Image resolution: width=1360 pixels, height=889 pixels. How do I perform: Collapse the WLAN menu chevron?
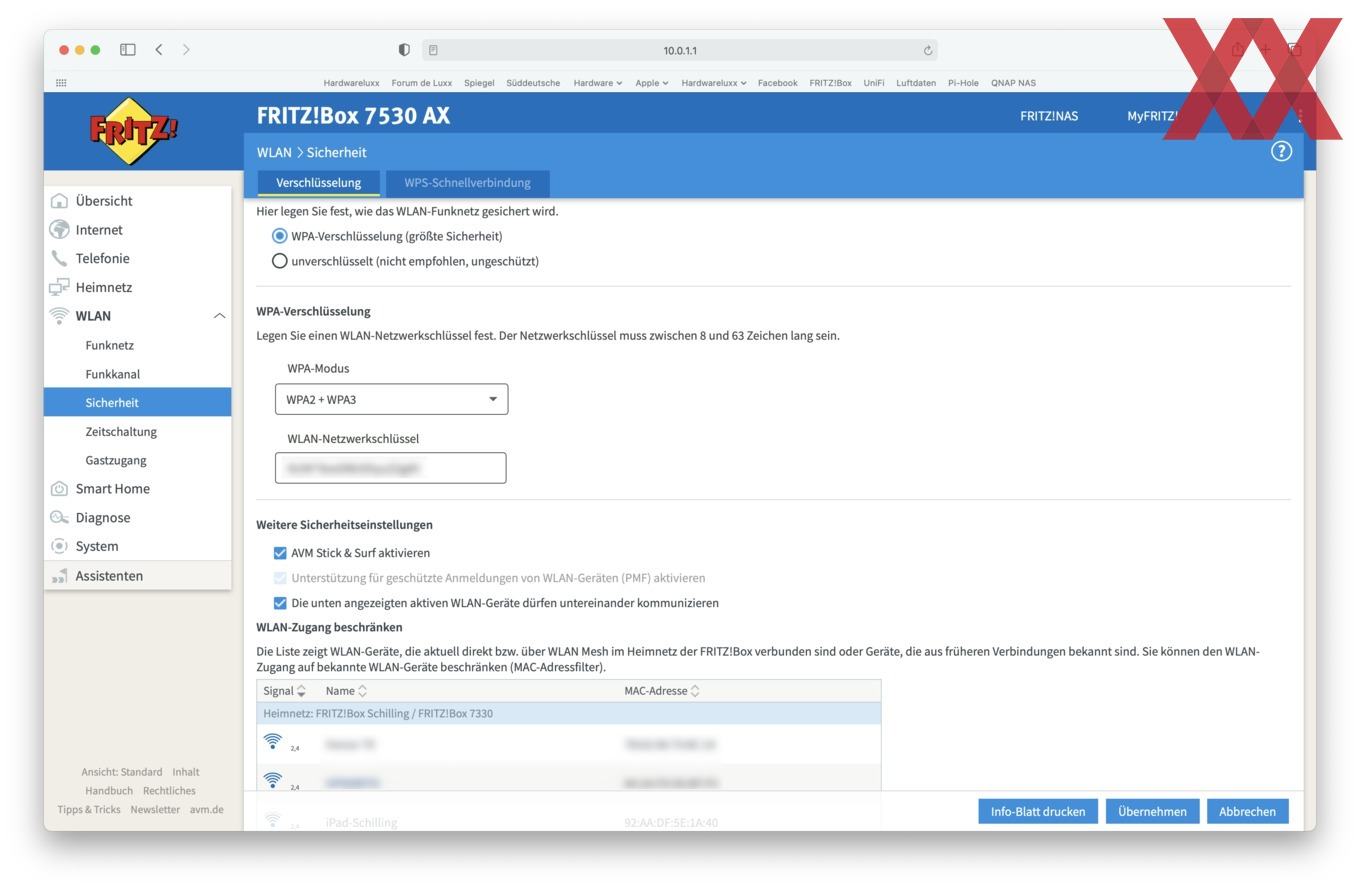point(219,316)
